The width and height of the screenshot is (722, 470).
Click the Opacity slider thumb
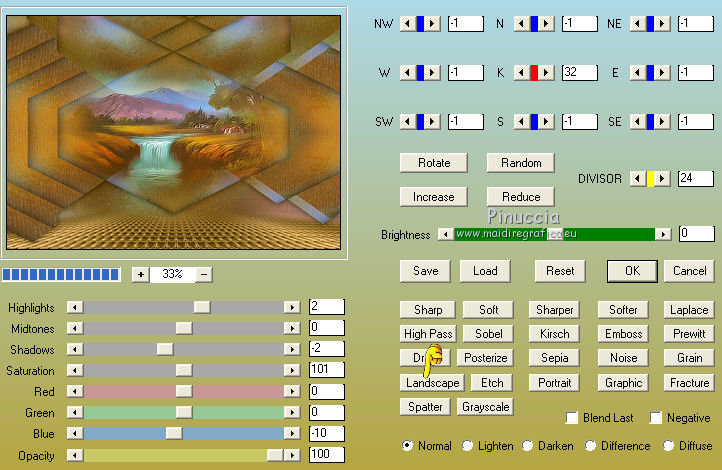coord(275,455)
